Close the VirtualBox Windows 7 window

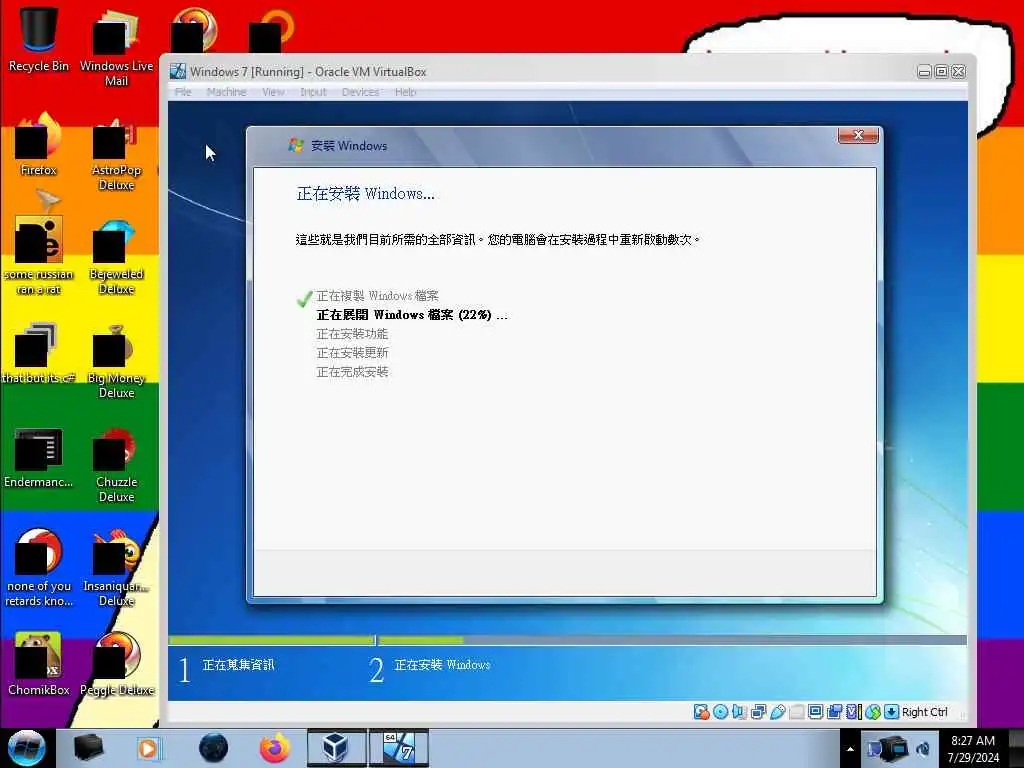click(x=958, y=72)
